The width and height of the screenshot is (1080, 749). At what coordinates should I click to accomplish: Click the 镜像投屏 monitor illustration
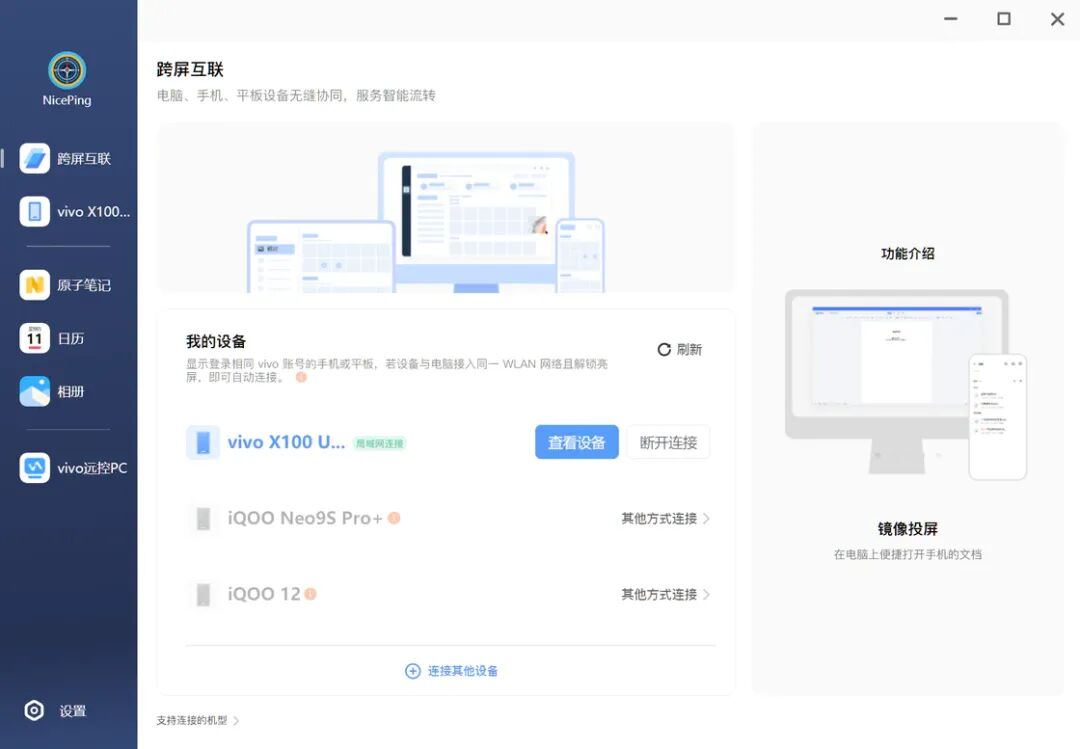click(906, 384)
